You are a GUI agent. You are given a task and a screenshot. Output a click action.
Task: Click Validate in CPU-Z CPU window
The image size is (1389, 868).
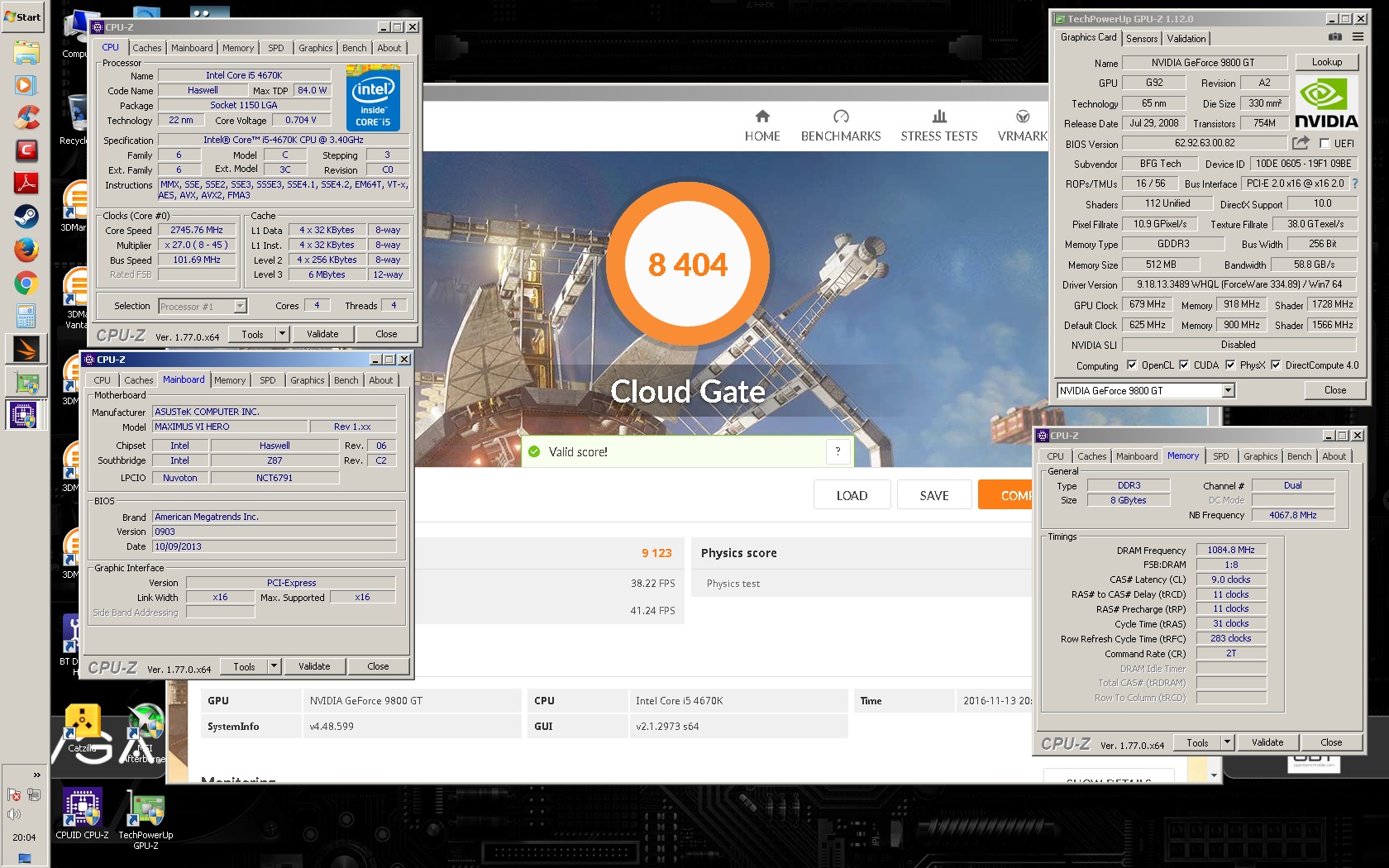[x=322, y=334]
